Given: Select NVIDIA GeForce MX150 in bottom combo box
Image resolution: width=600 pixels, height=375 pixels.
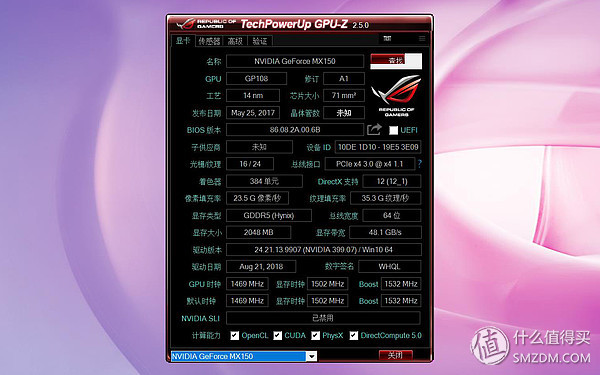Looking at the screenshot, I should (238, 356).
